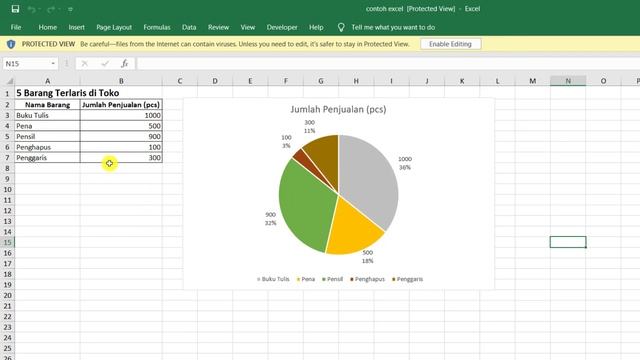Click the Jumlah Penjualan (pcs) header cell
640x360 pixels.
121,105
